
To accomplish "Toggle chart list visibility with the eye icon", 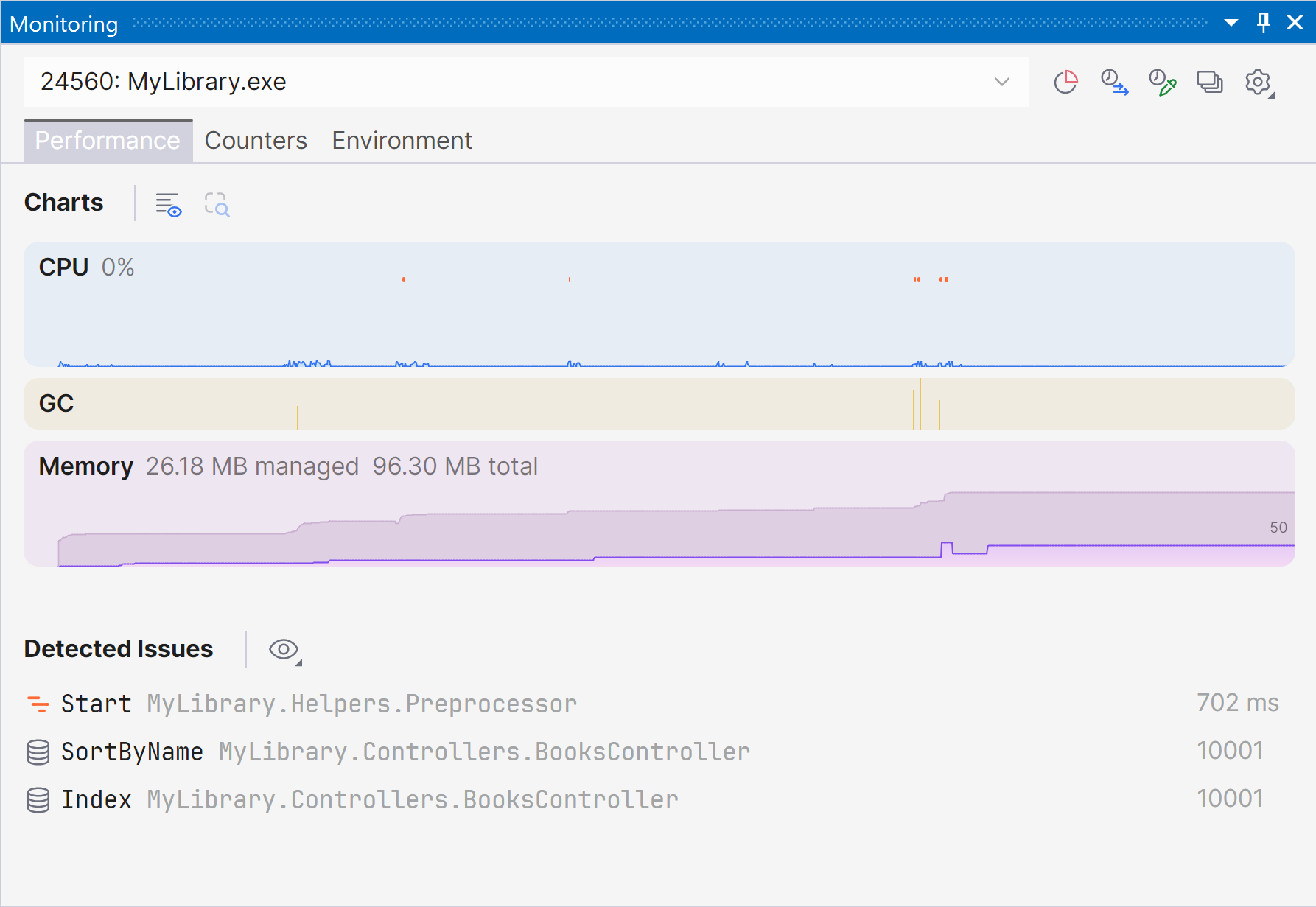I will tap(168, 205).
